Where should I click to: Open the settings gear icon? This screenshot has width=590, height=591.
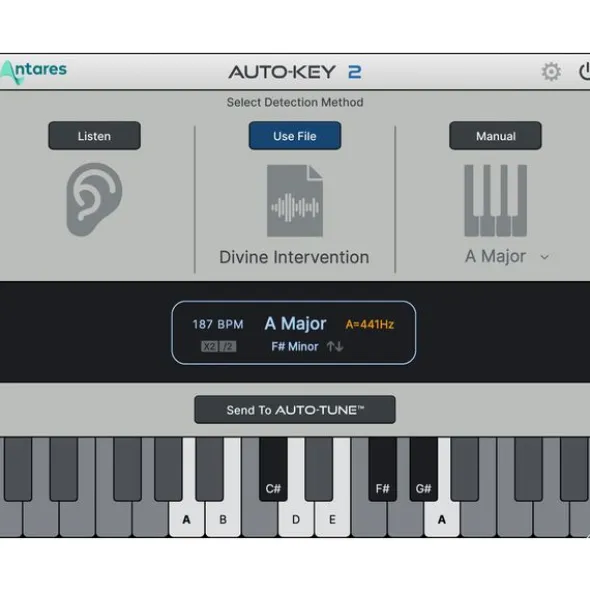pyautogui.click(x=551, y=72)
